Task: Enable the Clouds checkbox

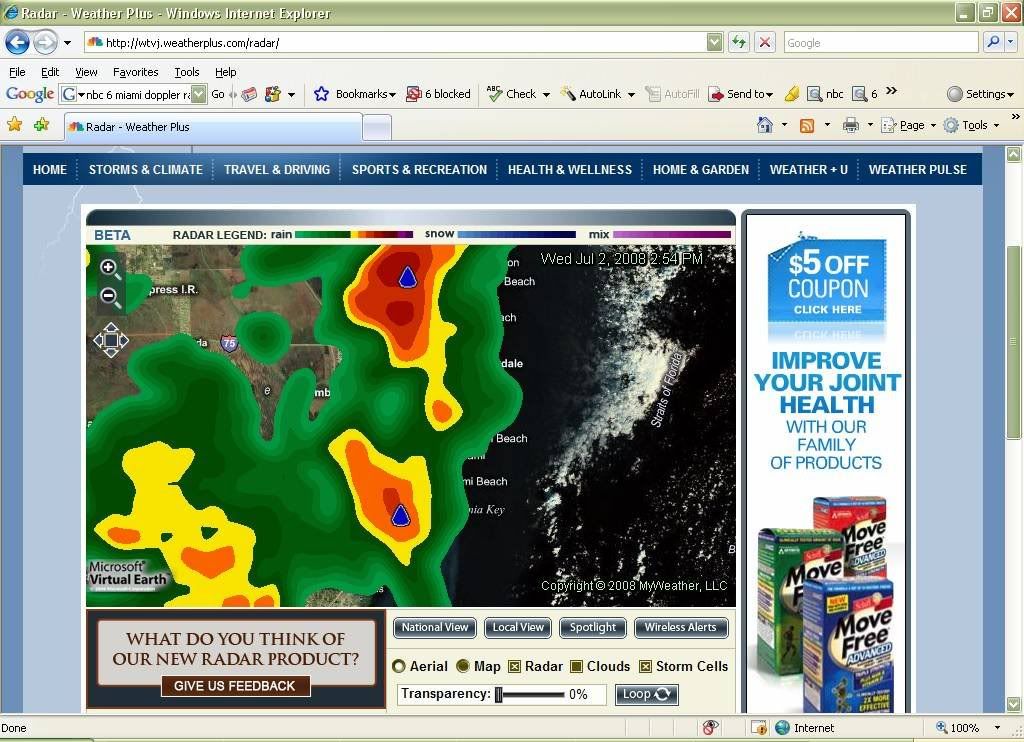Action: click(577, 666)
